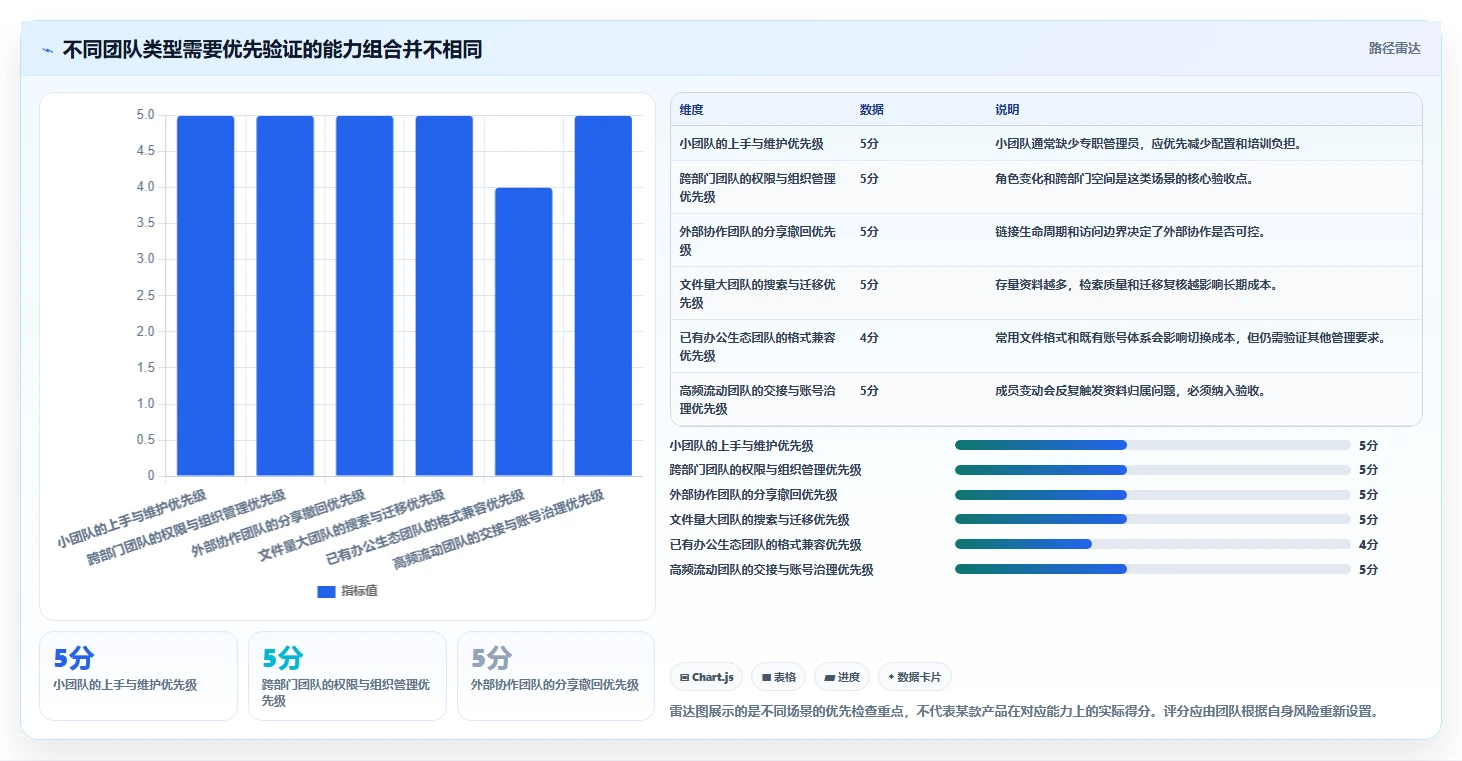This screenshot has height=761, width=1462.
Task: Click the footnote starting 雷达图展示的是不同场景
Action: pos(1024,712)
